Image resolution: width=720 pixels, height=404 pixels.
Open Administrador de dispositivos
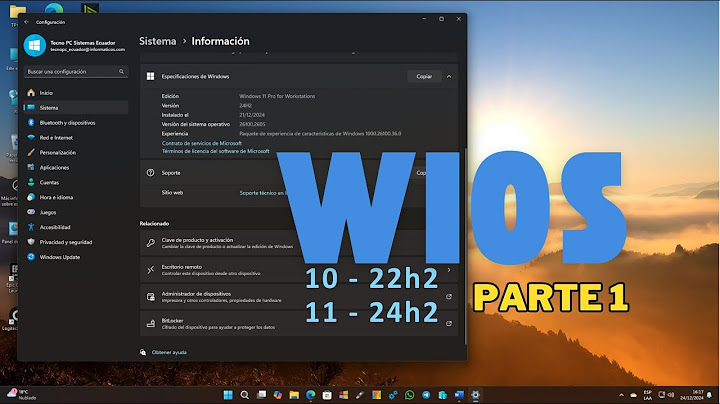pos(298,297)
